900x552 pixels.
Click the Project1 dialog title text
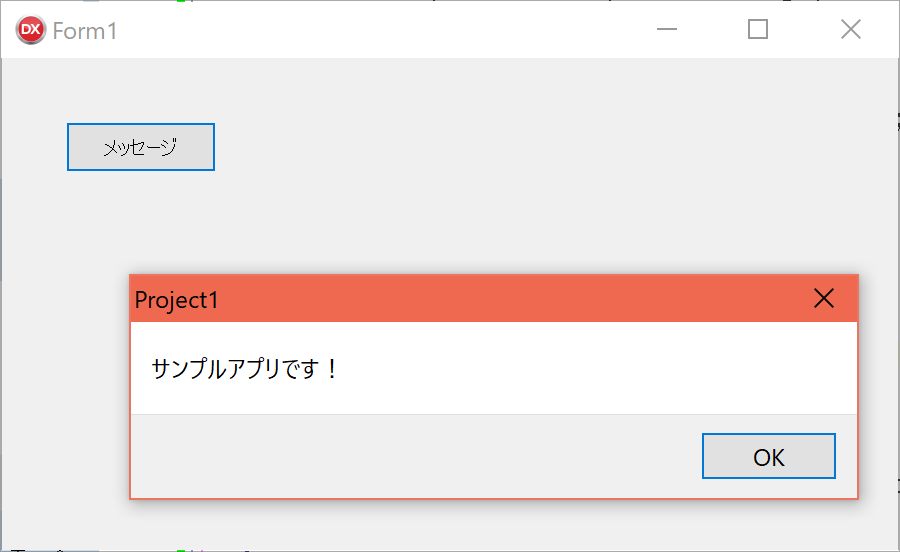coord(176,300)
